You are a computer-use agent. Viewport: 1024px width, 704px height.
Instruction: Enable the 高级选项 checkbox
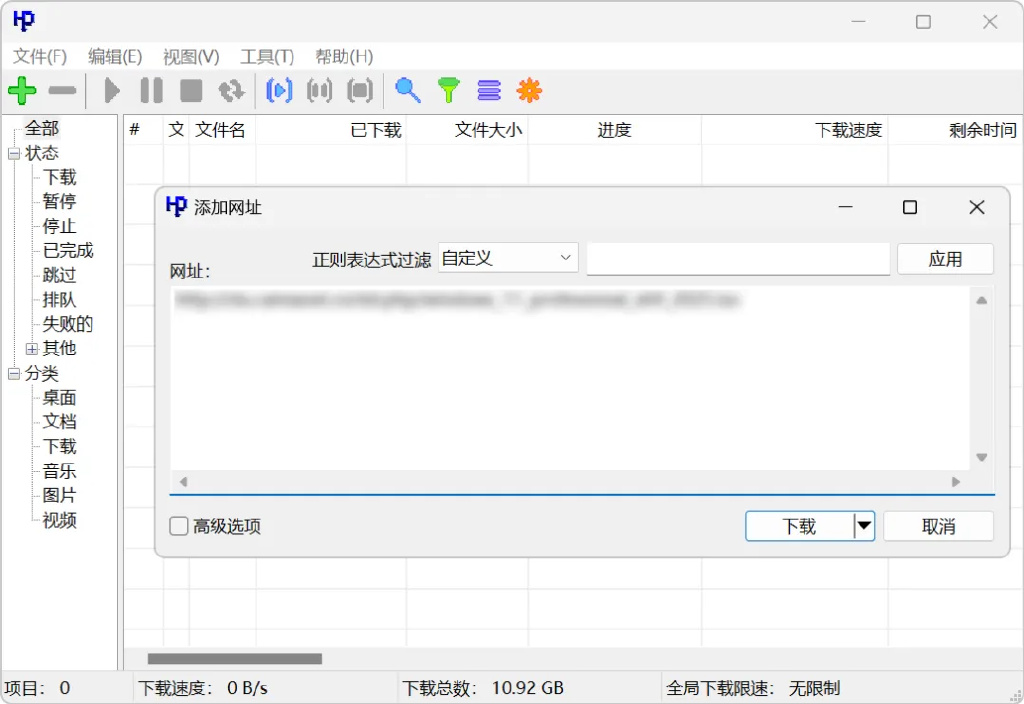(x=179, y=526)
